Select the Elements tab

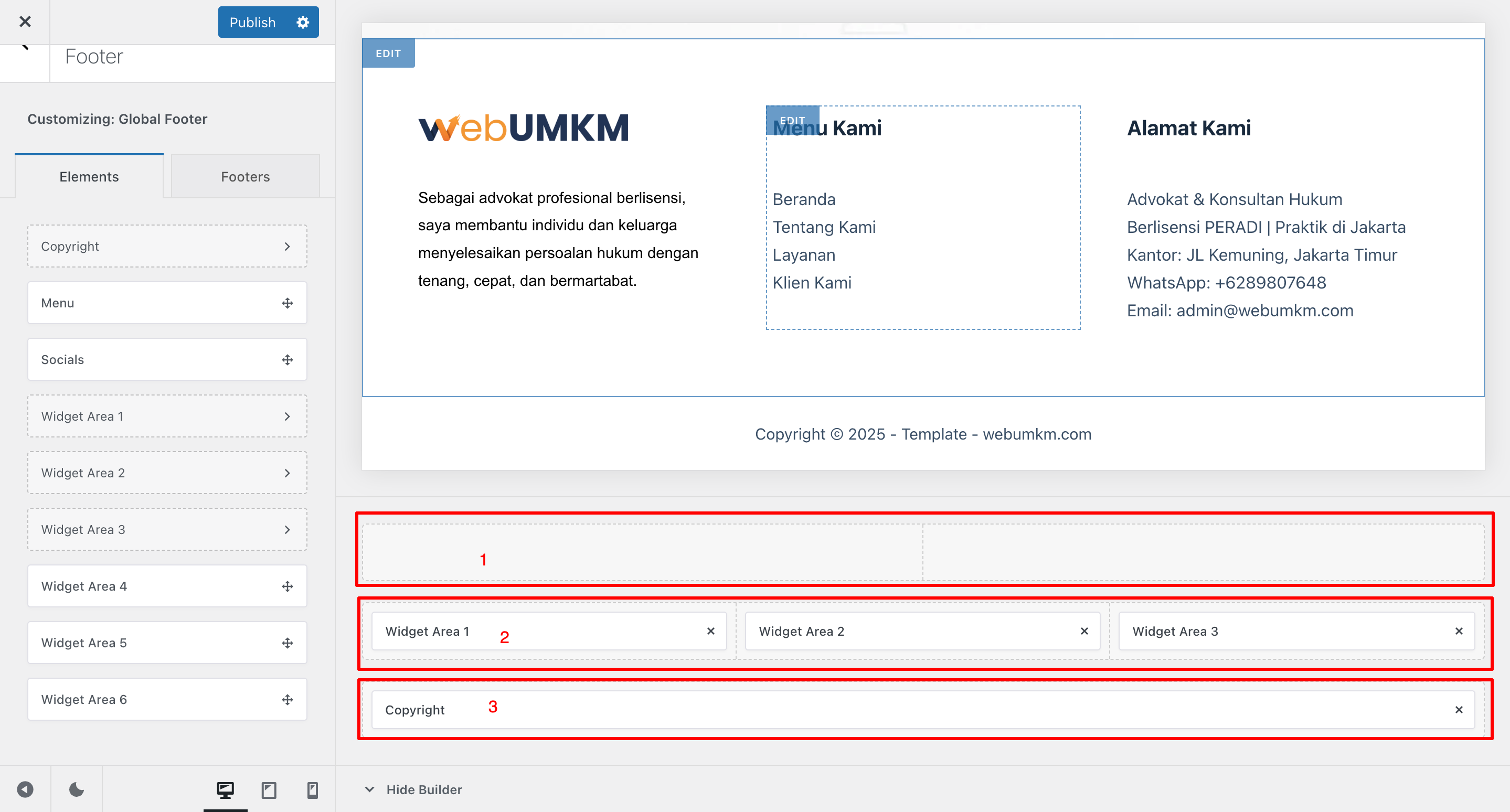(x=89, y=176)
